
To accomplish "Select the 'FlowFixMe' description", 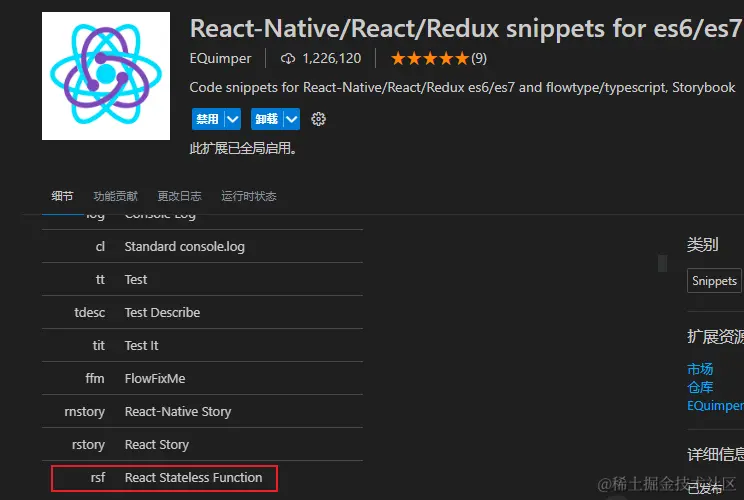I will pos(155,379).
